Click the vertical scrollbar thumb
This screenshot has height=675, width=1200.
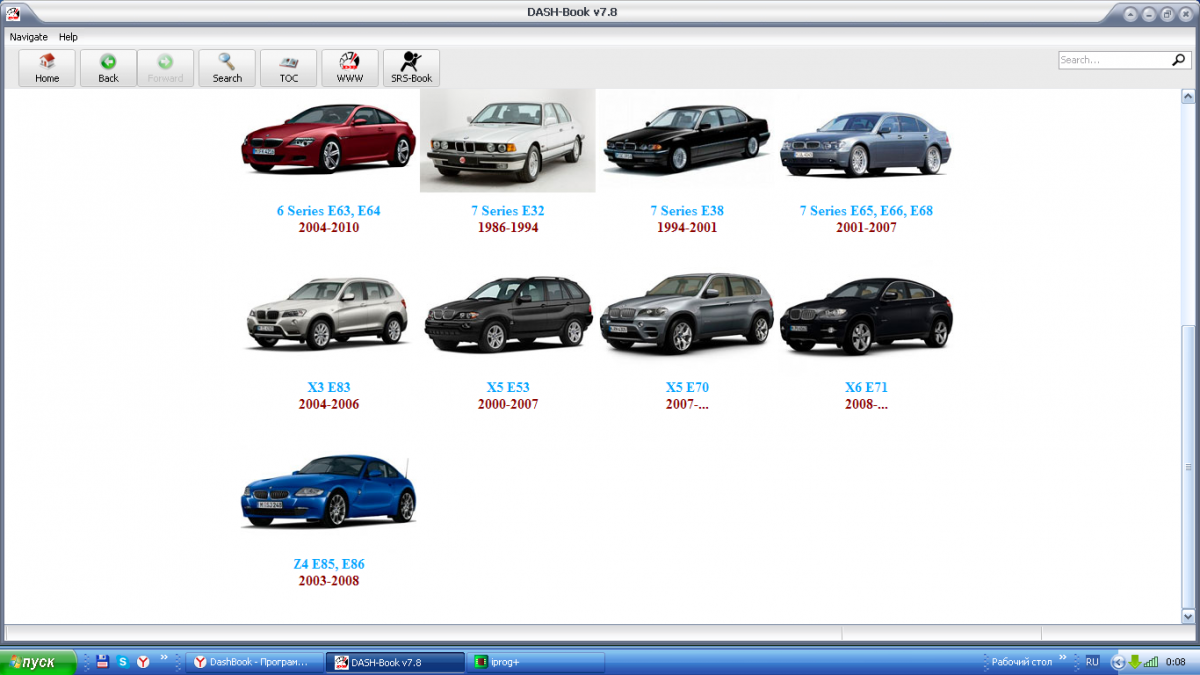1188,465
